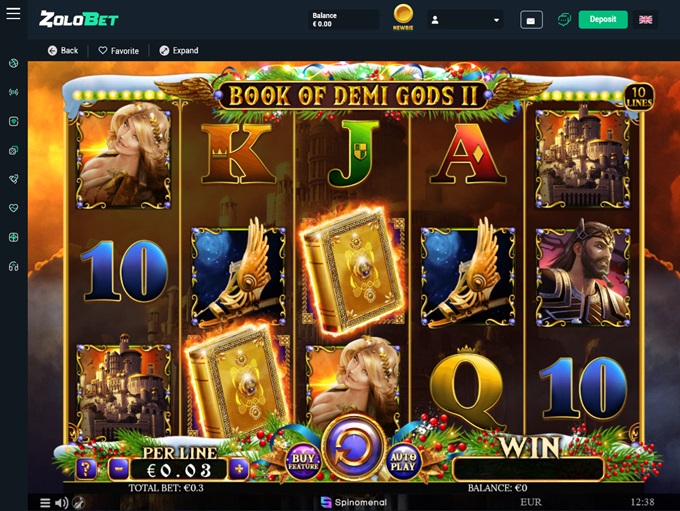Go Back to the previous page

(63, 51)
